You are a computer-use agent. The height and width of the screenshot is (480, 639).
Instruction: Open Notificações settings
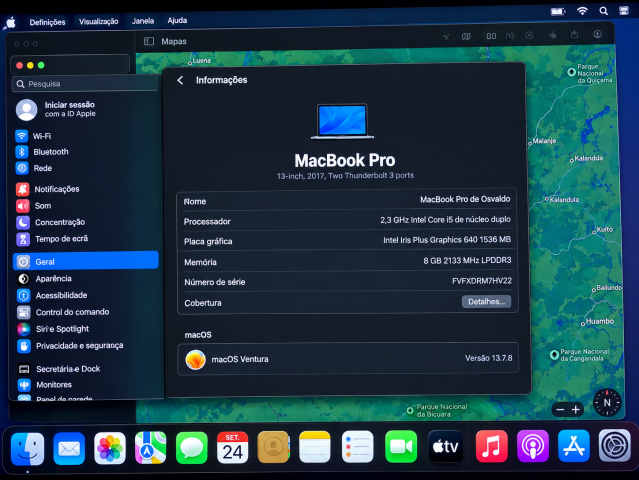[48, 189]
